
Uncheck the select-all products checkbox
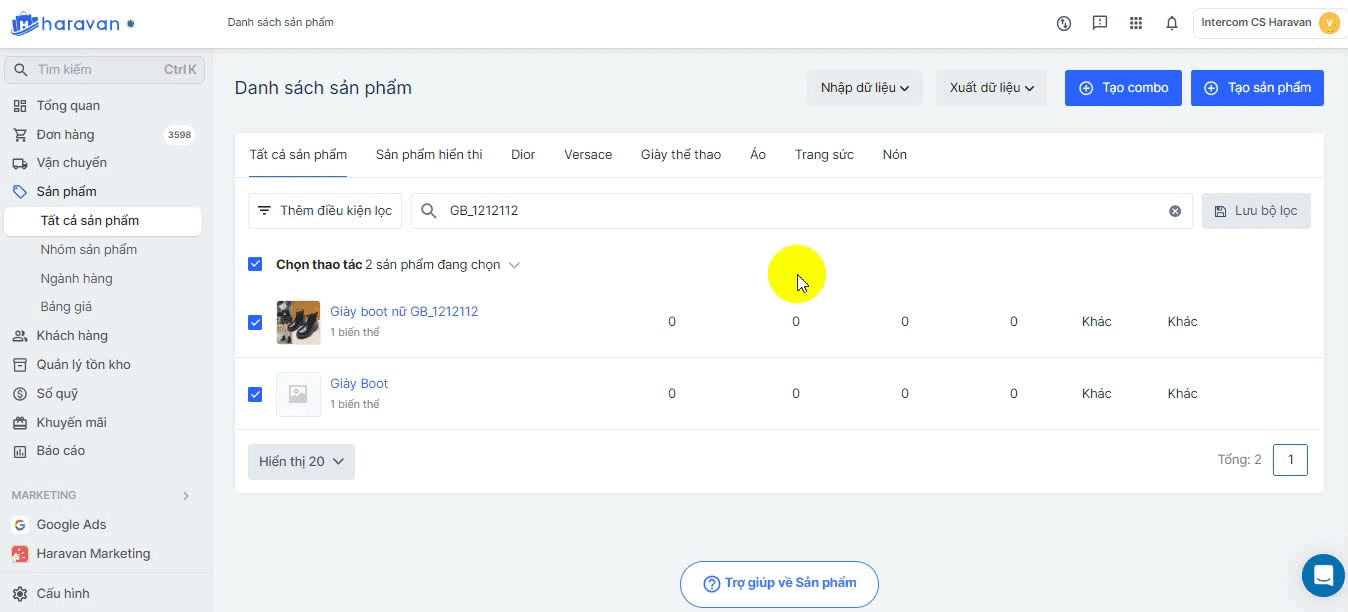(x=255, y=265)
